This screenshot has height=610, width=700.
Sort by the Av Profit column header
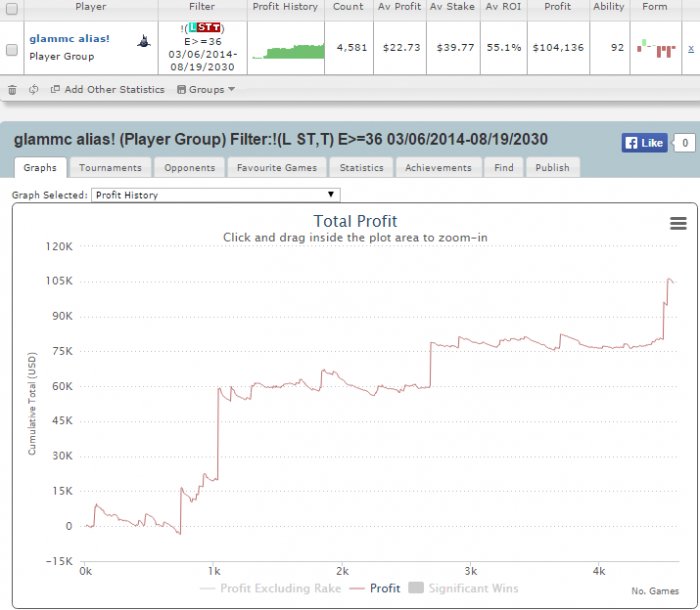click(400, 7)
